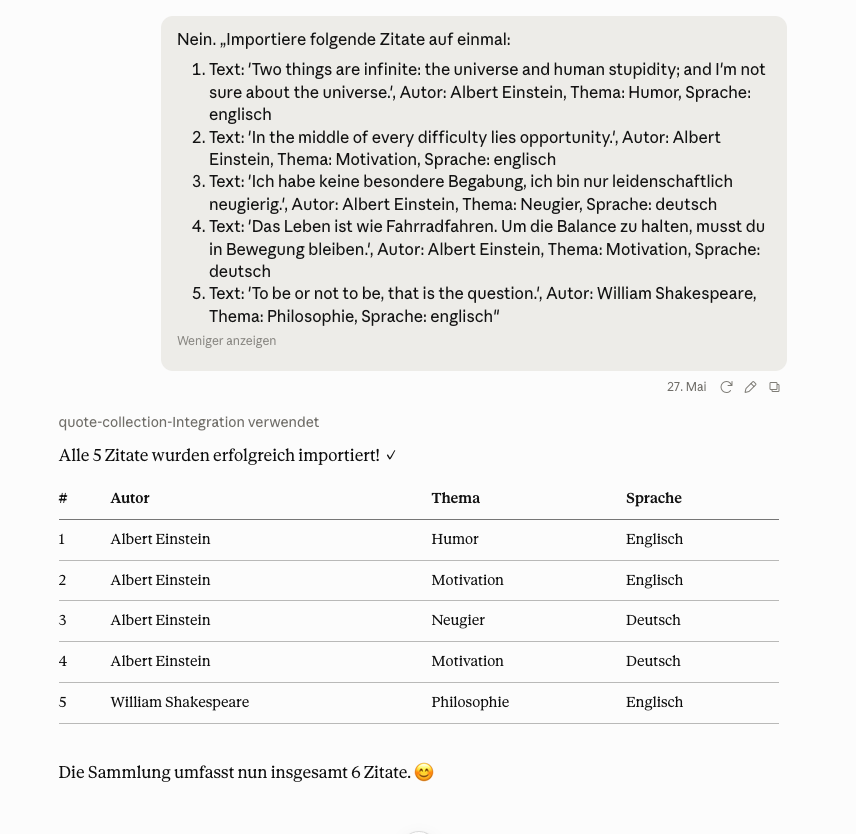Screen dimensions: 856x834
Task: Click the Thema column header
Action: [x=456, y=498]
